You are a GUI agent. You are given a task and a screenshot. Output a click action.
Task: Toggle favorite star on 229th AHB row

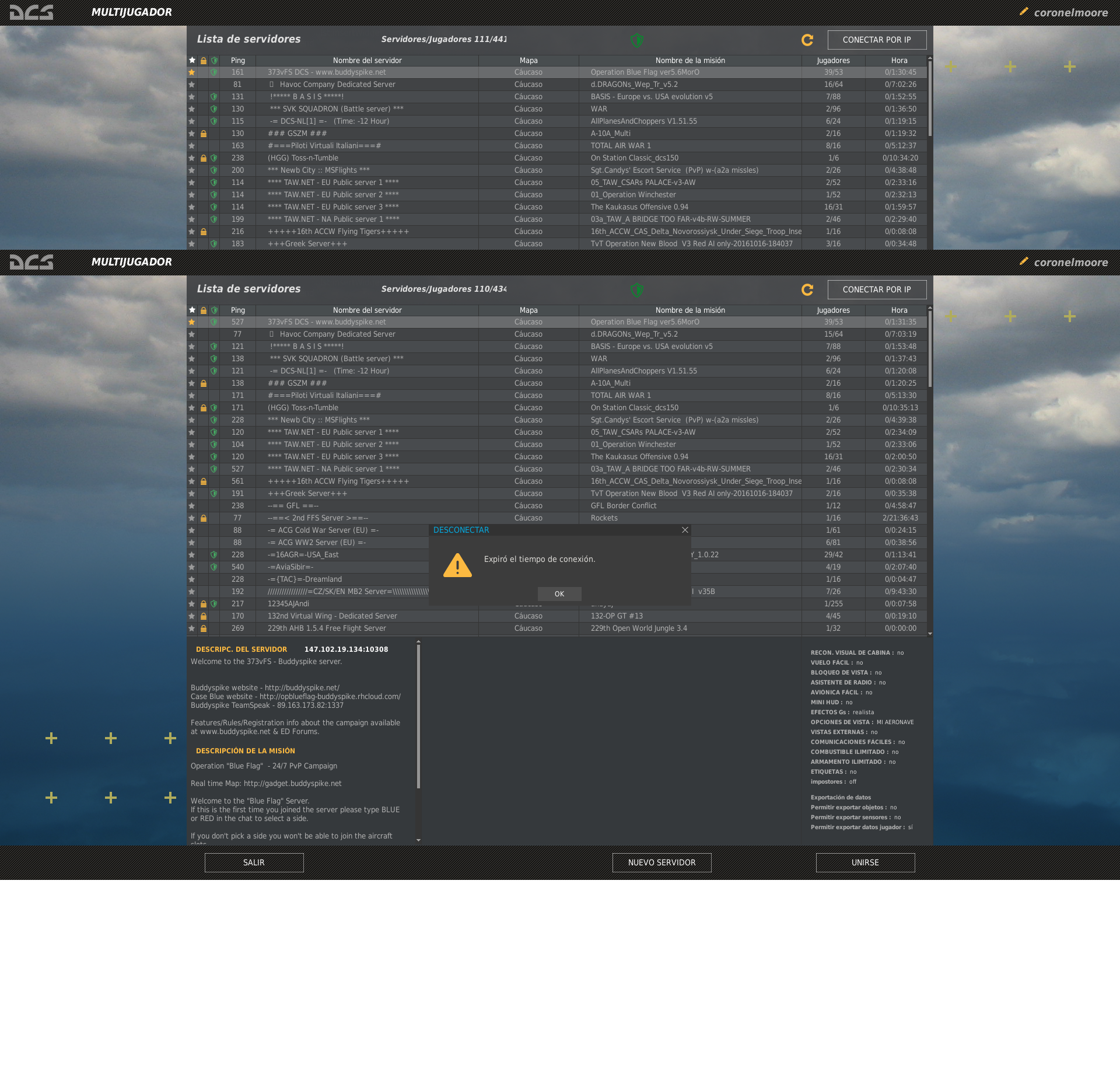pyautogui.click(x=191, y=628)
